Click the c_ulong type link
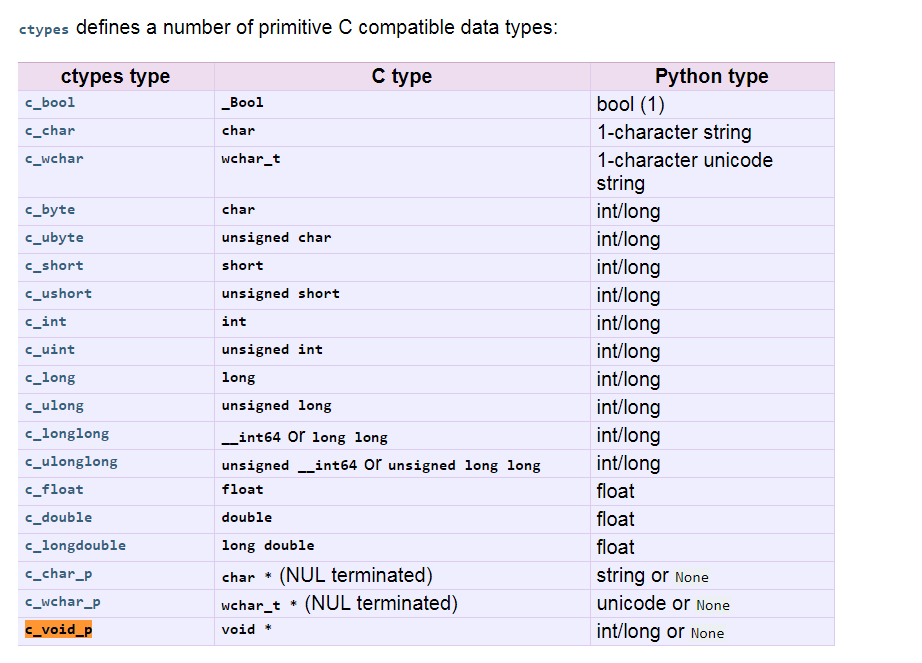Screen dimensions: 922x663 pyautogui.click(x=54, y=406)
